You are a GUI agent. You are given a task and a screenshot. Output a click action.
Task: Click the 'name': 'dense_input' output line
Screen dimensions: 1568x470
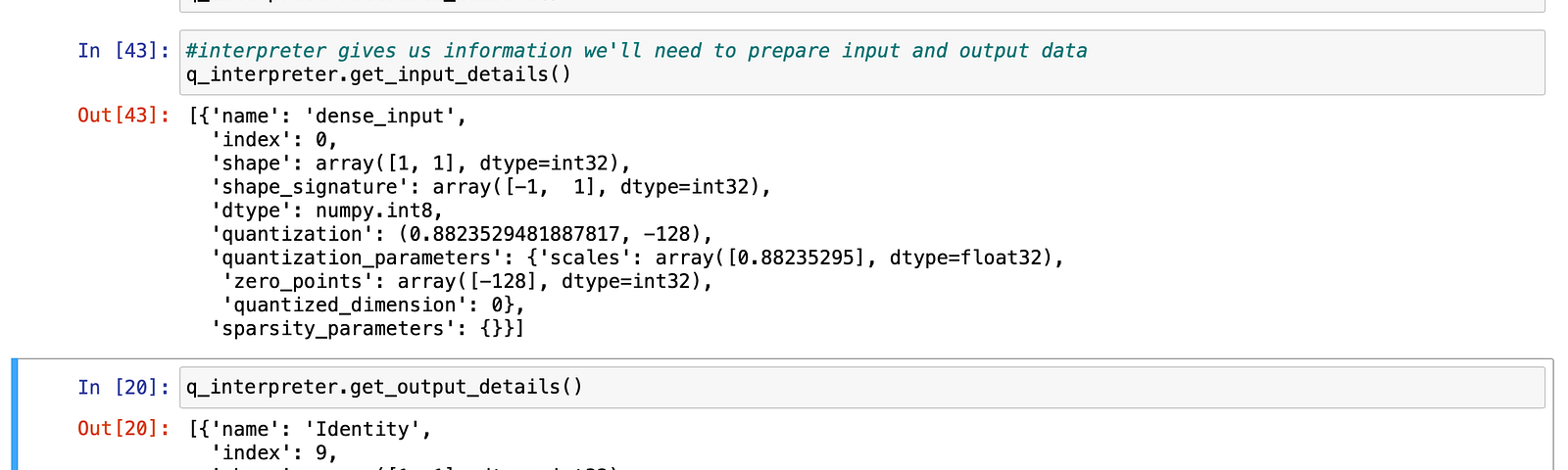[x=327, y=117]
